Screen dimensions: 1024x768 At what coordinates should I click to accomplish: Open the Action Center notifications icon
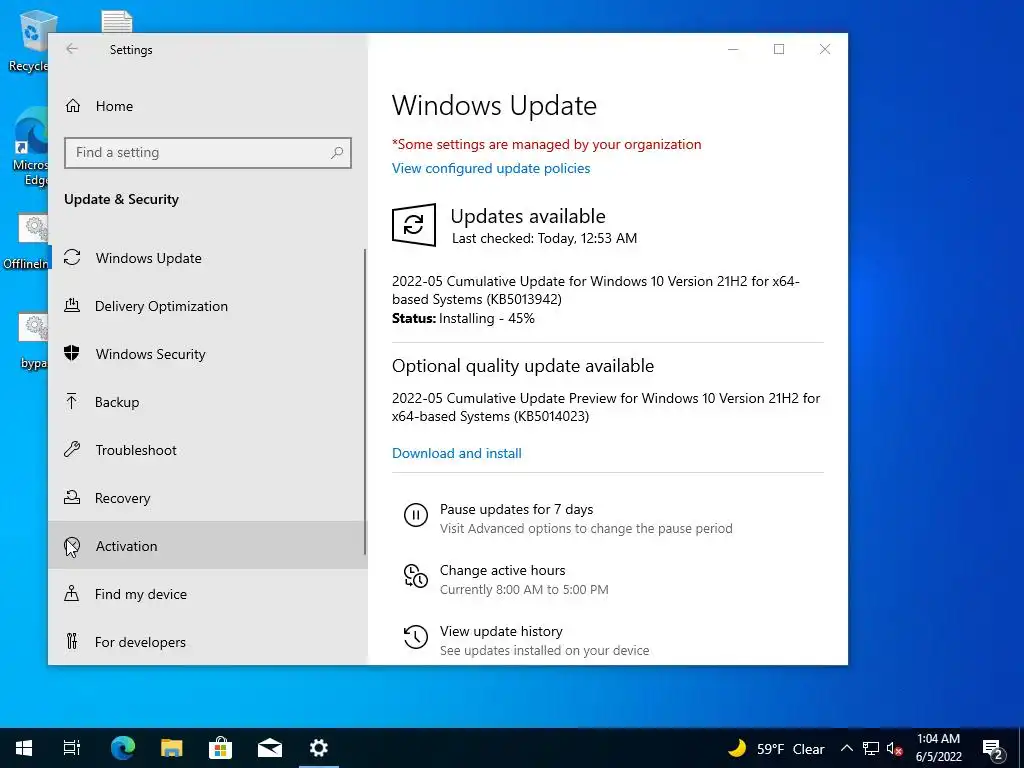[993, 749]
